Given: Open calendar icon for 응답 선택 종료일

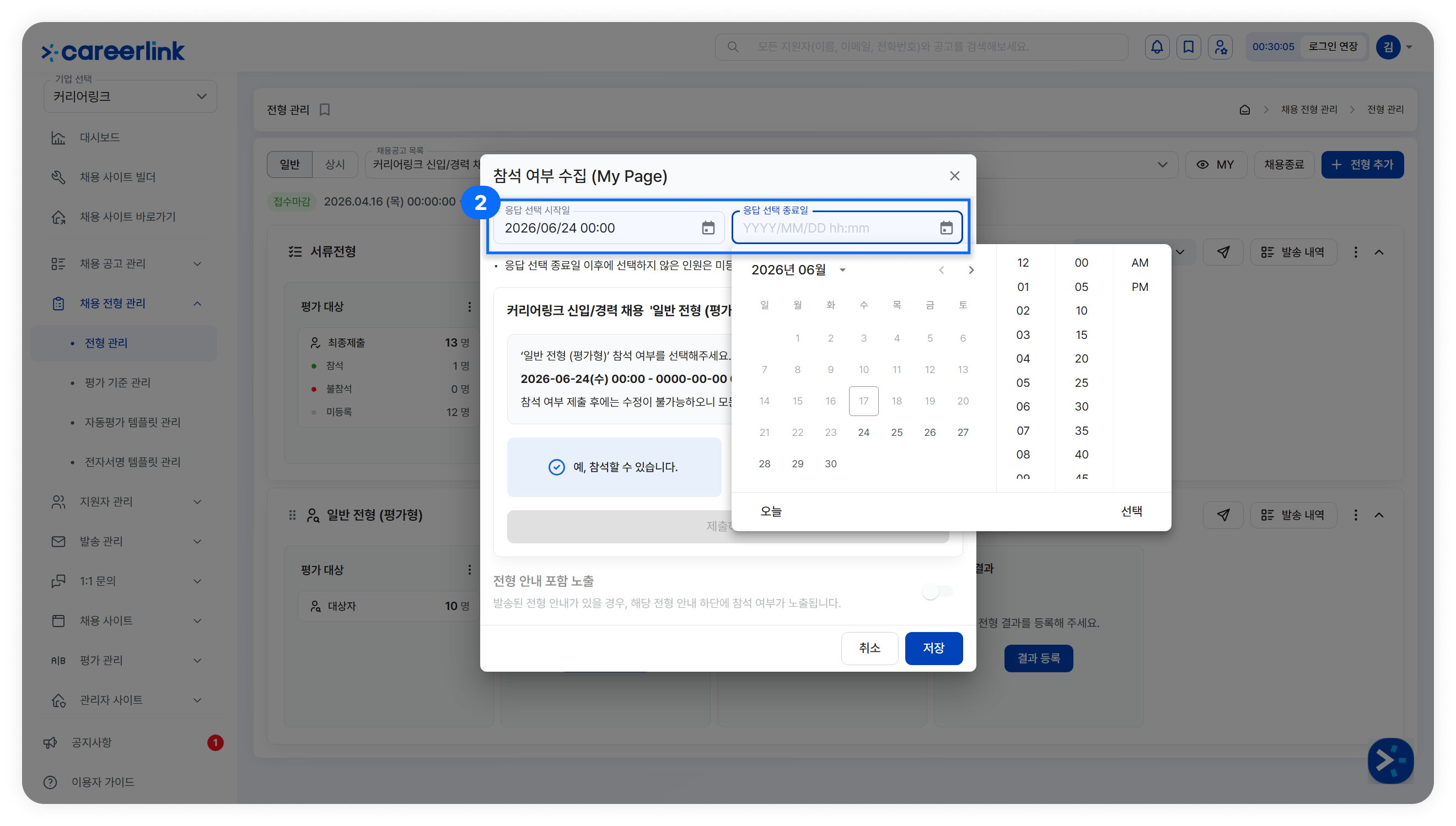Looking at the screenshot, I should (946, 228).
